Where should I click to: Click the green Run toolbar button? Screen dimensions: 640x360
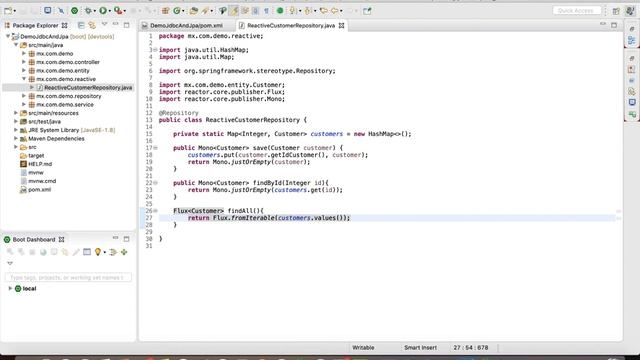[x=103, y=11]
